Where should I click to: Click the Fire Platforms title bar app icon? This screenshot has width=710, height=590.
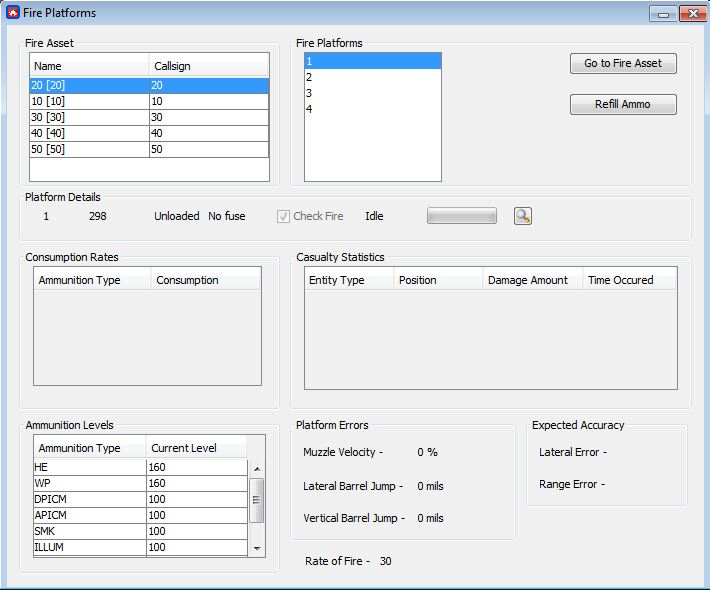coord(13,13)
